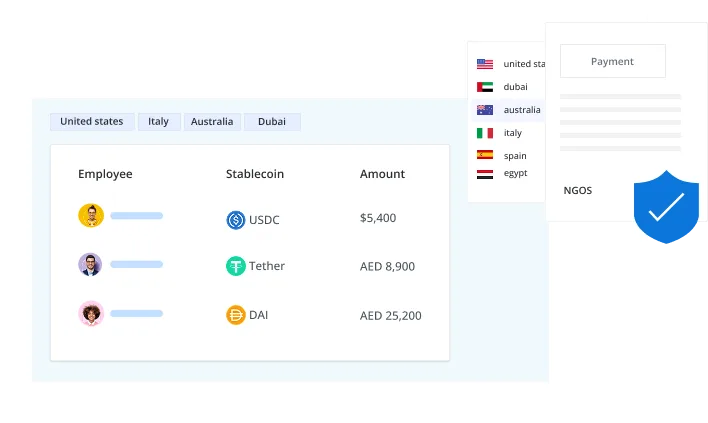Click the United States flag icon
Viewport: 708px width, 423px height.
[x=485, y=64]
